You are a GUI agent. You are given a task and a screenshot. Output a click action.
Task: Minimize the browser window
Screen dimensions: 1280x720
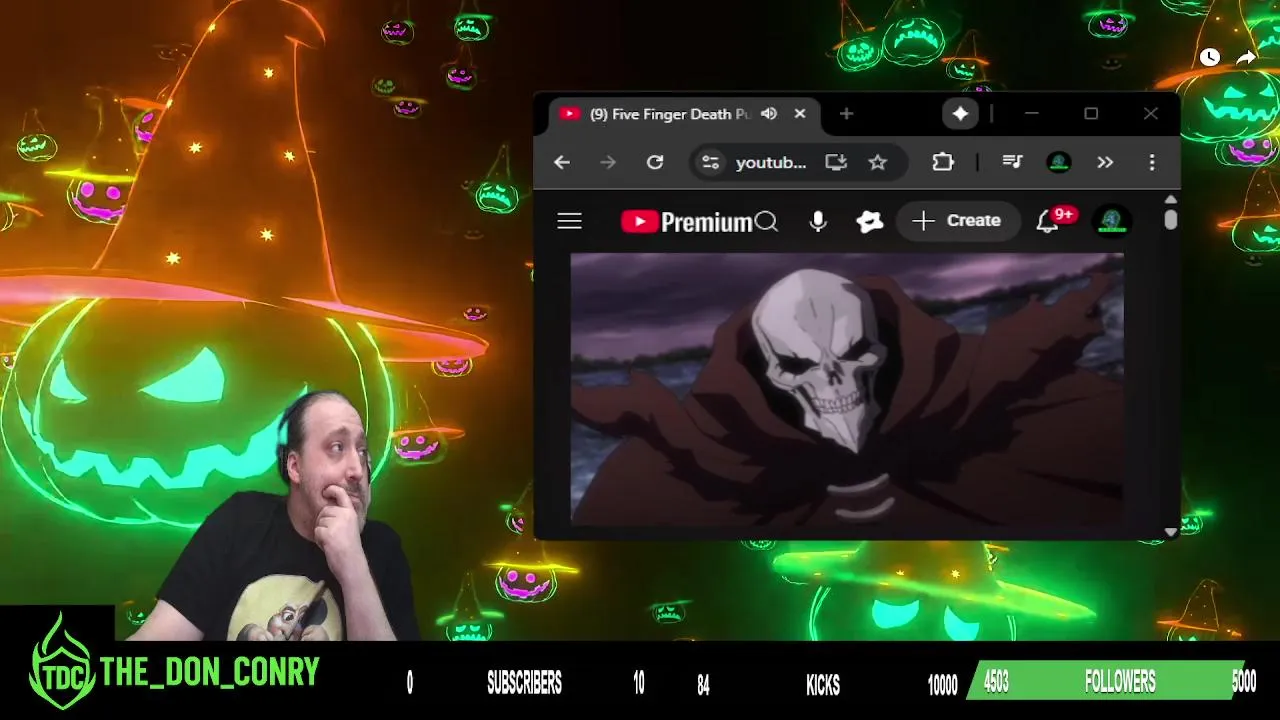tap(1032, 114)
